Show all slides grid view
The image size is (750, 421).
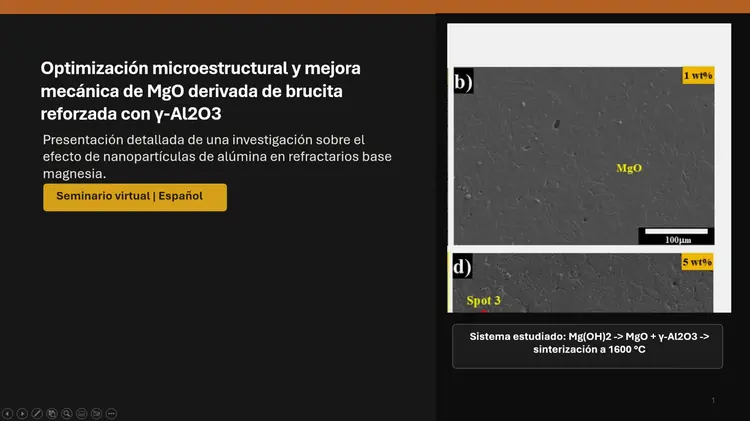[x=52, y=413]
